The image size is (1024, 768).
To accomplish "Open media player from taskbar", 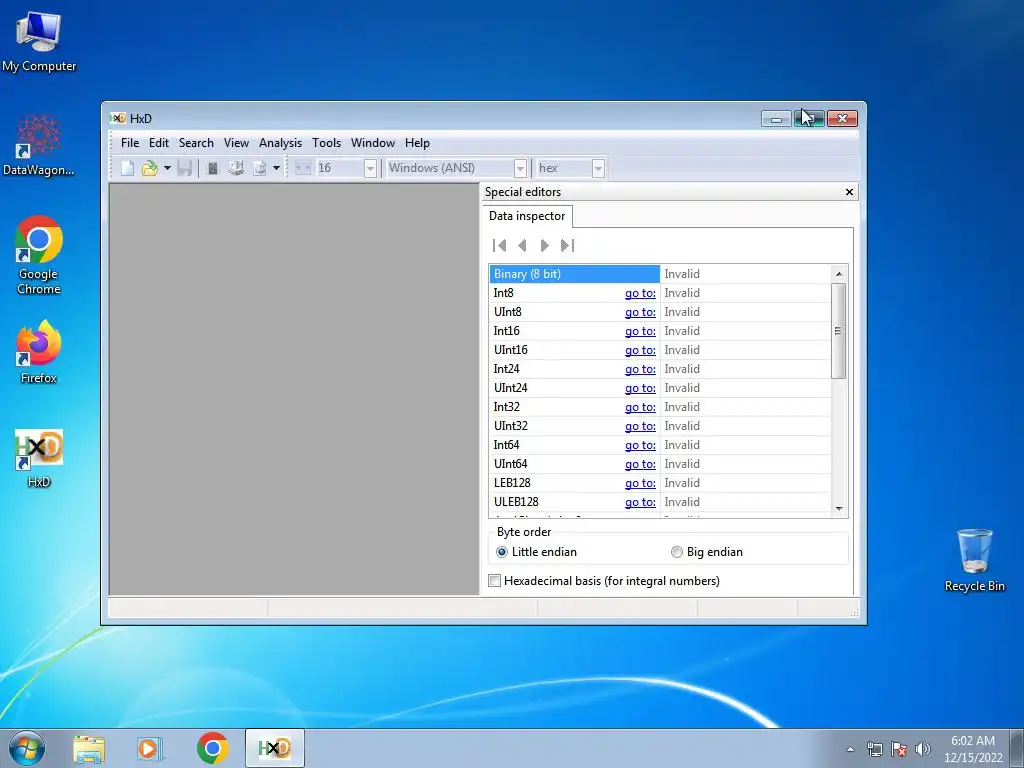I will (x=150, y=748).
